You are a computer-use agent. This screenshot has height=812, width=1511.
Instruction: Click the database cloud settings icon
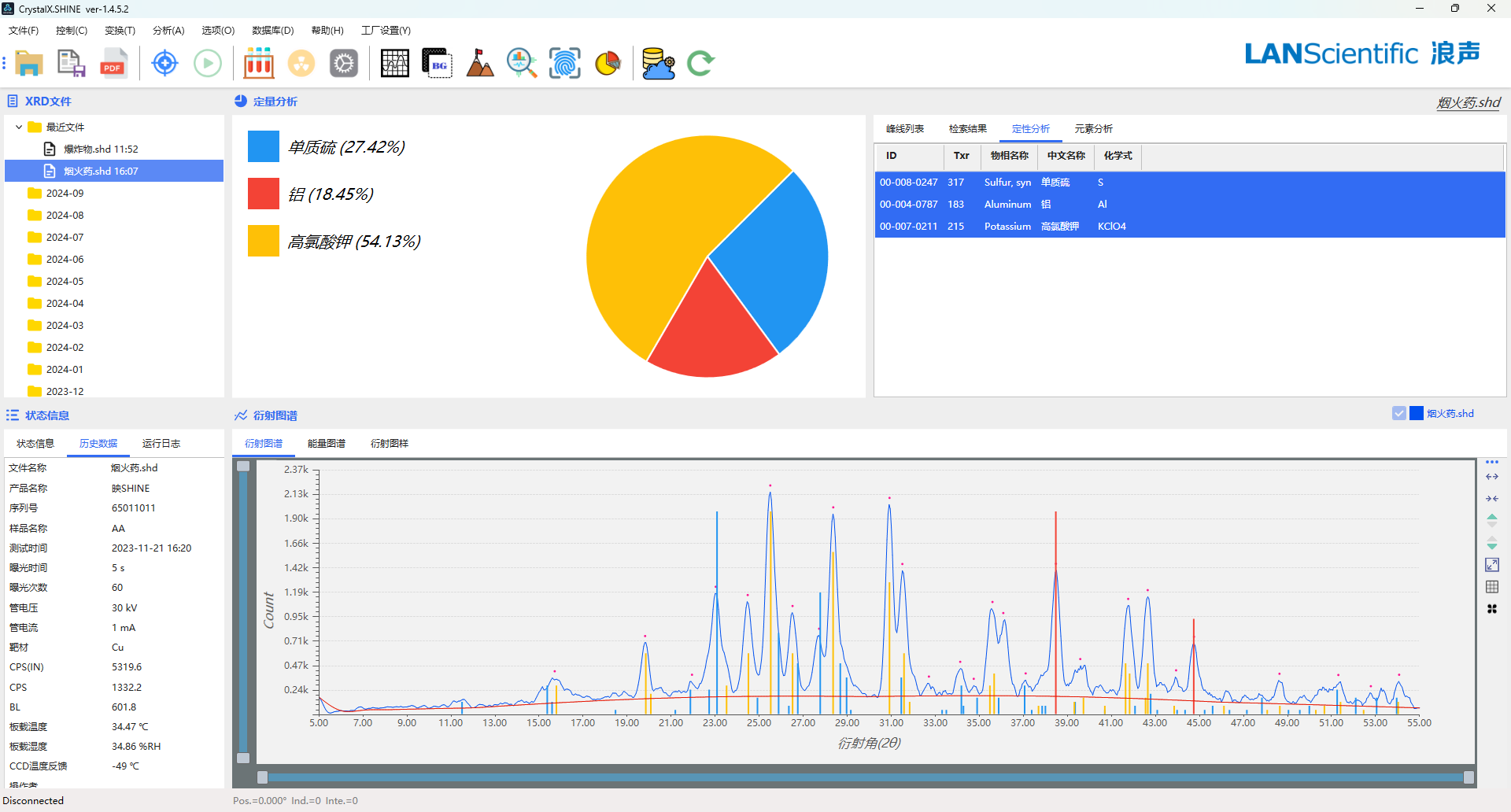coord(658,63)
